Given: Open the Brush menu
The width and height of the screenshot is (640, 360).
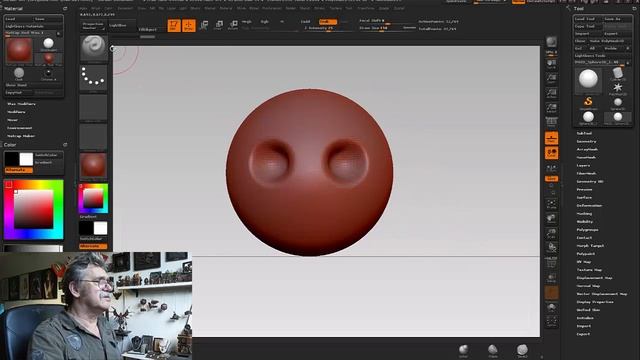Looking at the screenshot, I should pyautogui.click(x=96, y=8).
